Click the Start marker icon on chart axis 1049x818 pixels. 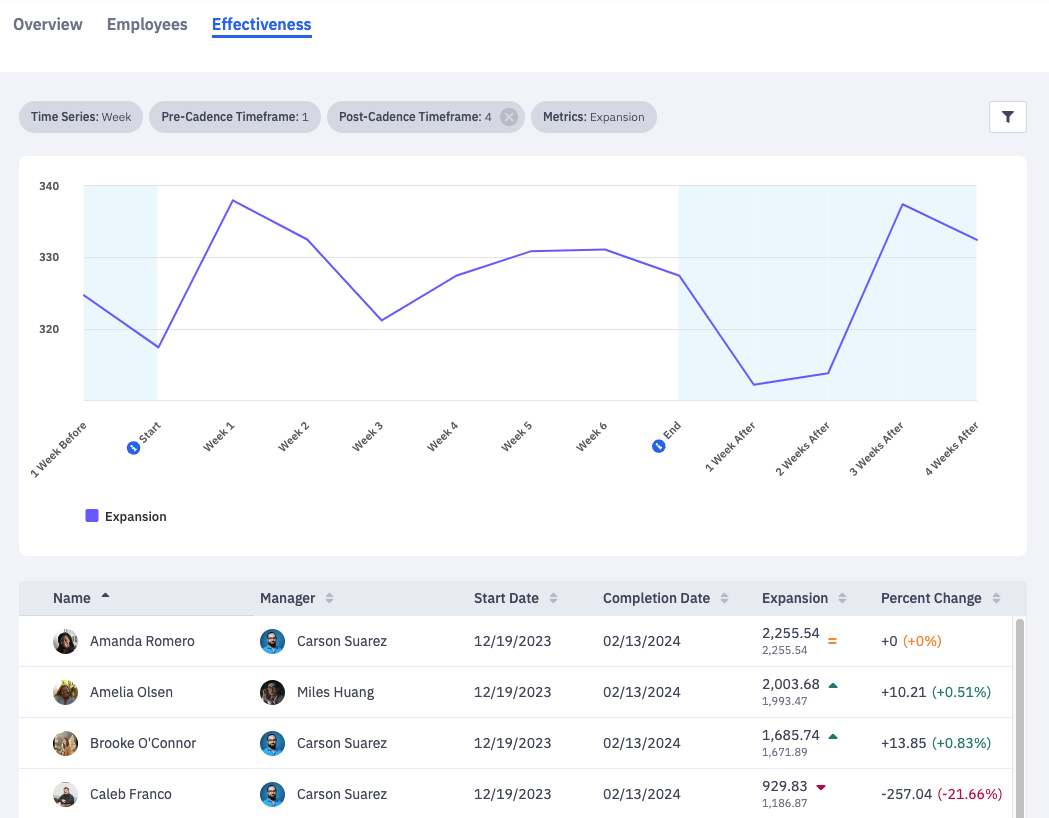pos(134,446)
